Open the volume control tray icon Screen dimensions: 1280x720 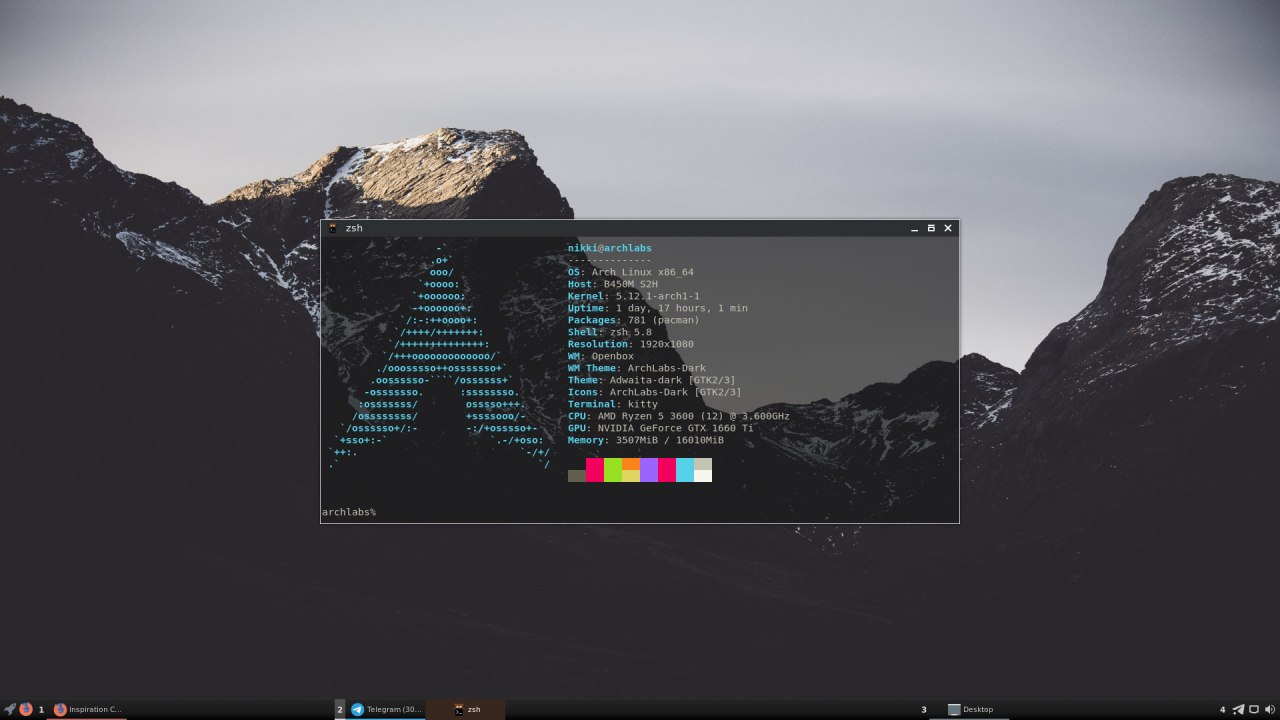[x=1269, y=709]
